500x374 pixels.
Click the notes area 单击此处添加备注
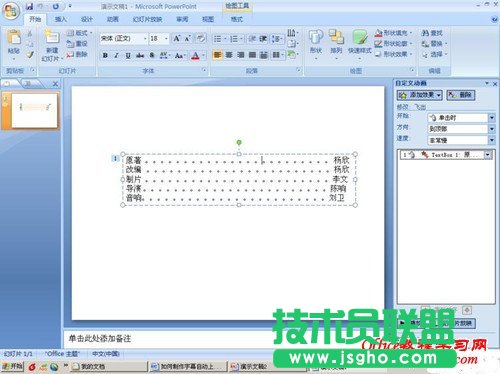coord(100,339)
